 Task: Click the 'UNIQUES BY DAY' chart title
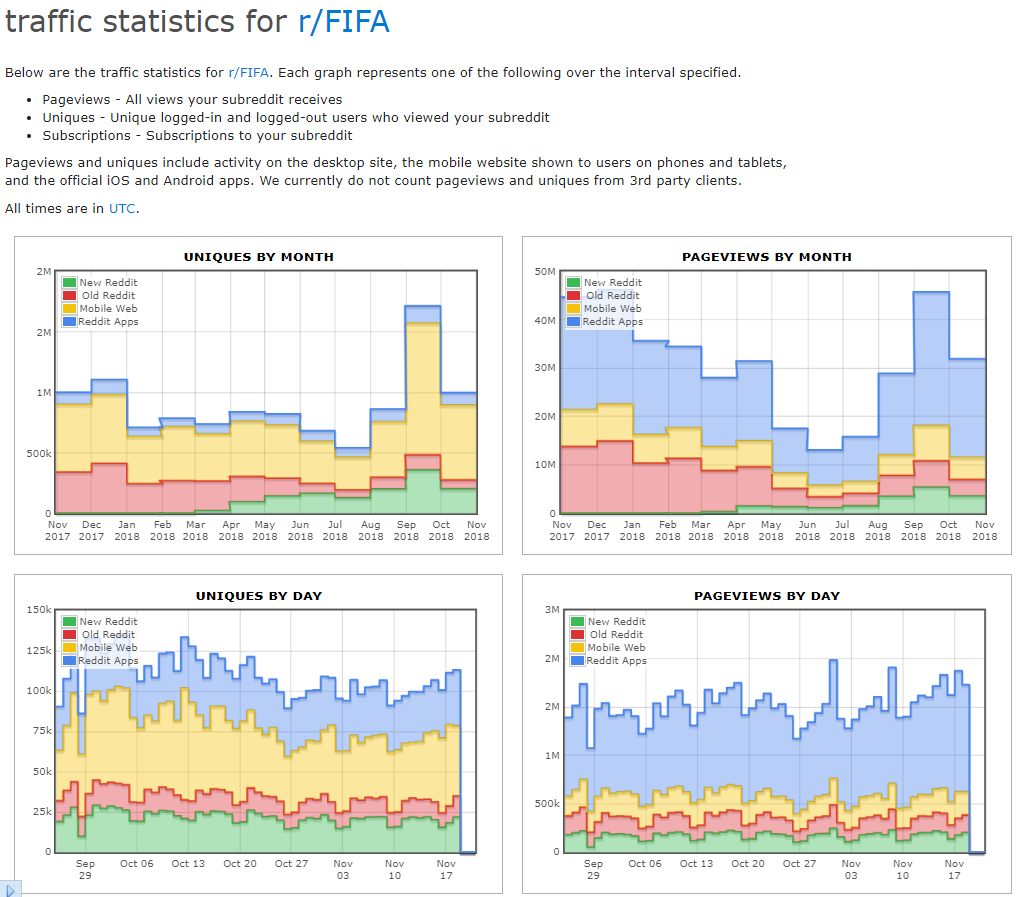pos(259,596)
